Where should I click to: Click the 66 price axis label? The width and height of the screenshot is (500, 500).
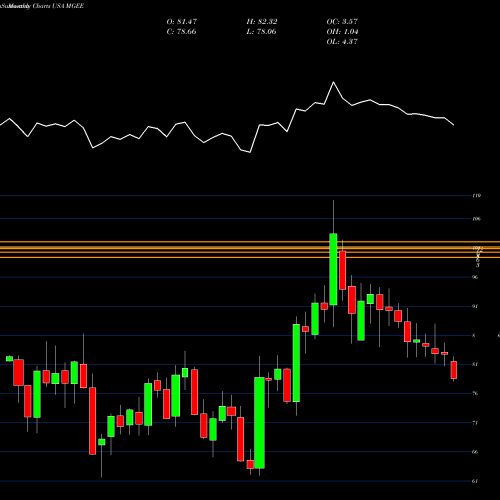point(475,452)
